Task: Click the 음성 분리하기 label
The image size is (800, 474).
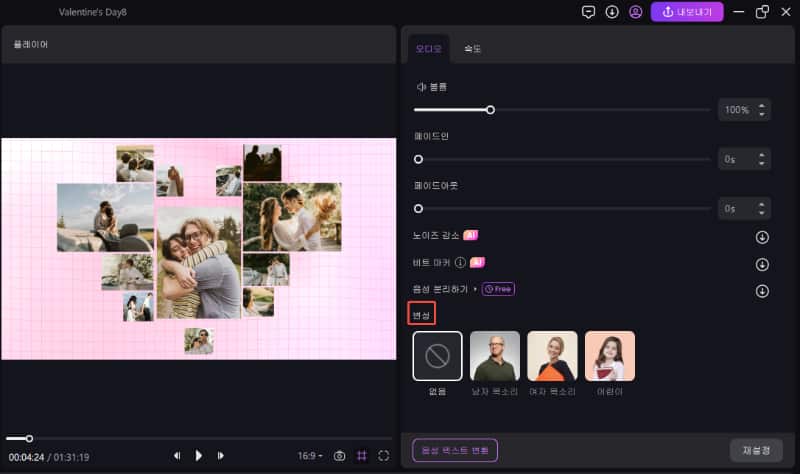Action: 440,289
